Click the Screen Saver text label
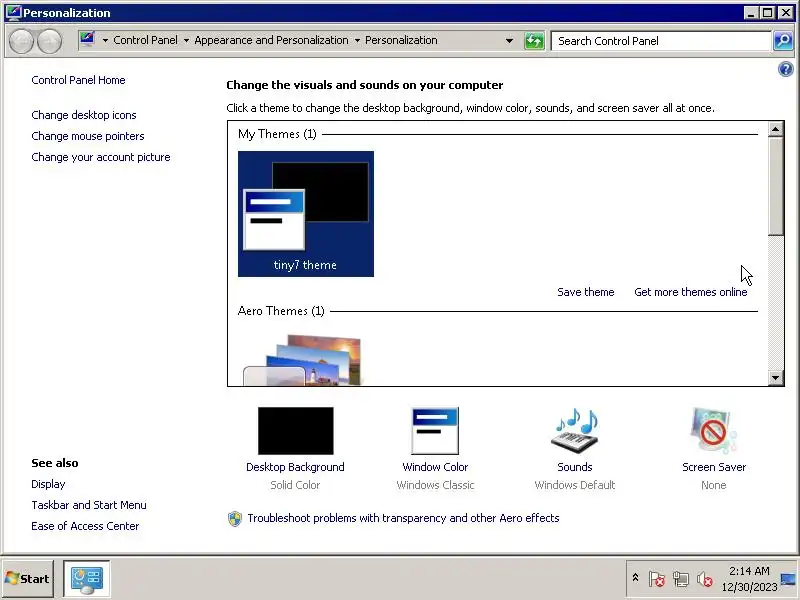Viewport: 800px width, 600px height. [x=714, y=467]
